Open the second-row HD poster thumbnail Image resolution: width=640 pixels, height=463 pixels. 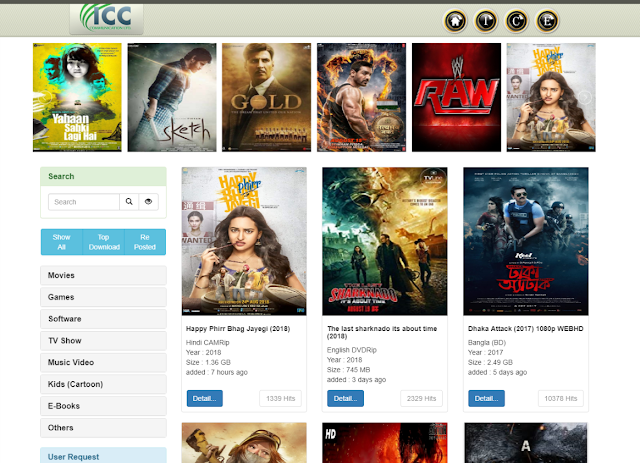click(385, 443)
